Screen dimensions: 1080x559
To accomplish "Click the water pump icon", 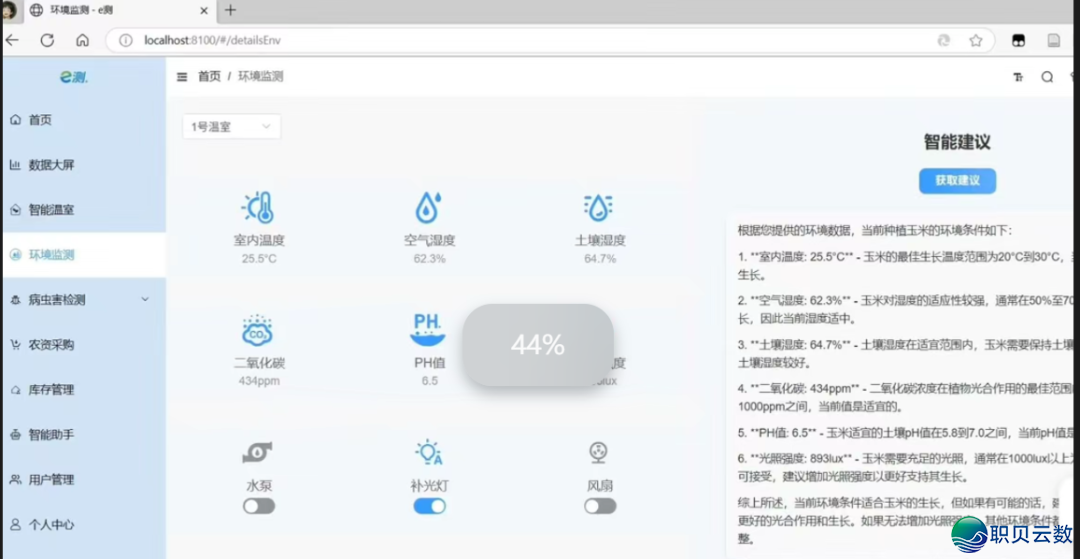I will click(x=258, y=453).
